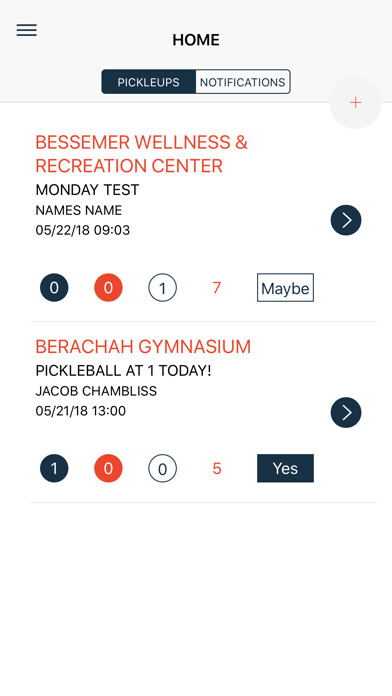Tap the red 7 count for Bessemer

coord(217,288)
